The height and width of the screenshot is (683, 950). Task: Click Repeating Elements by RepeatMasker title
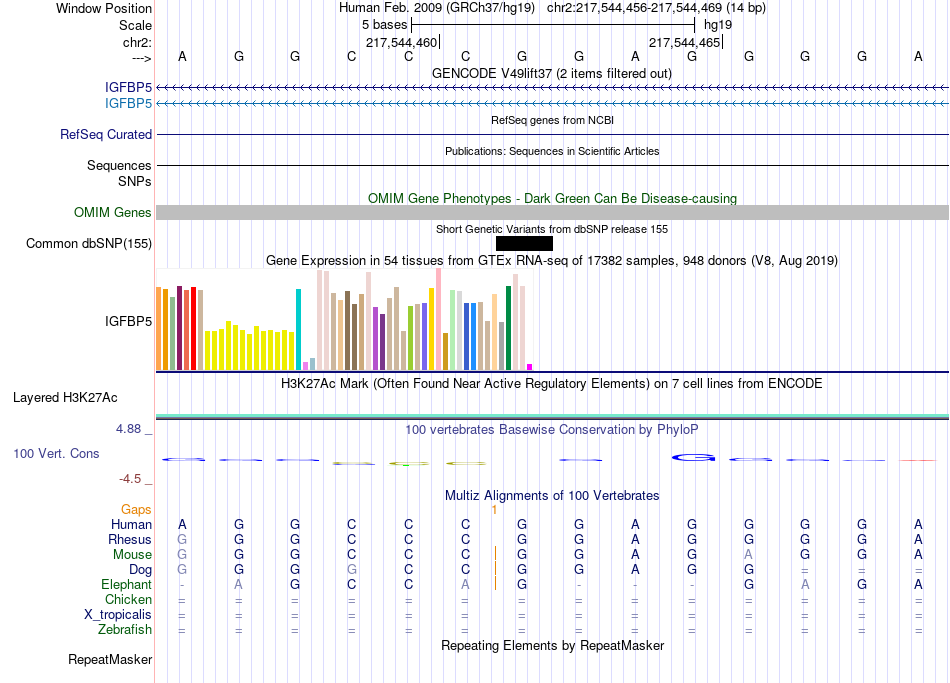tap(552, 645)
